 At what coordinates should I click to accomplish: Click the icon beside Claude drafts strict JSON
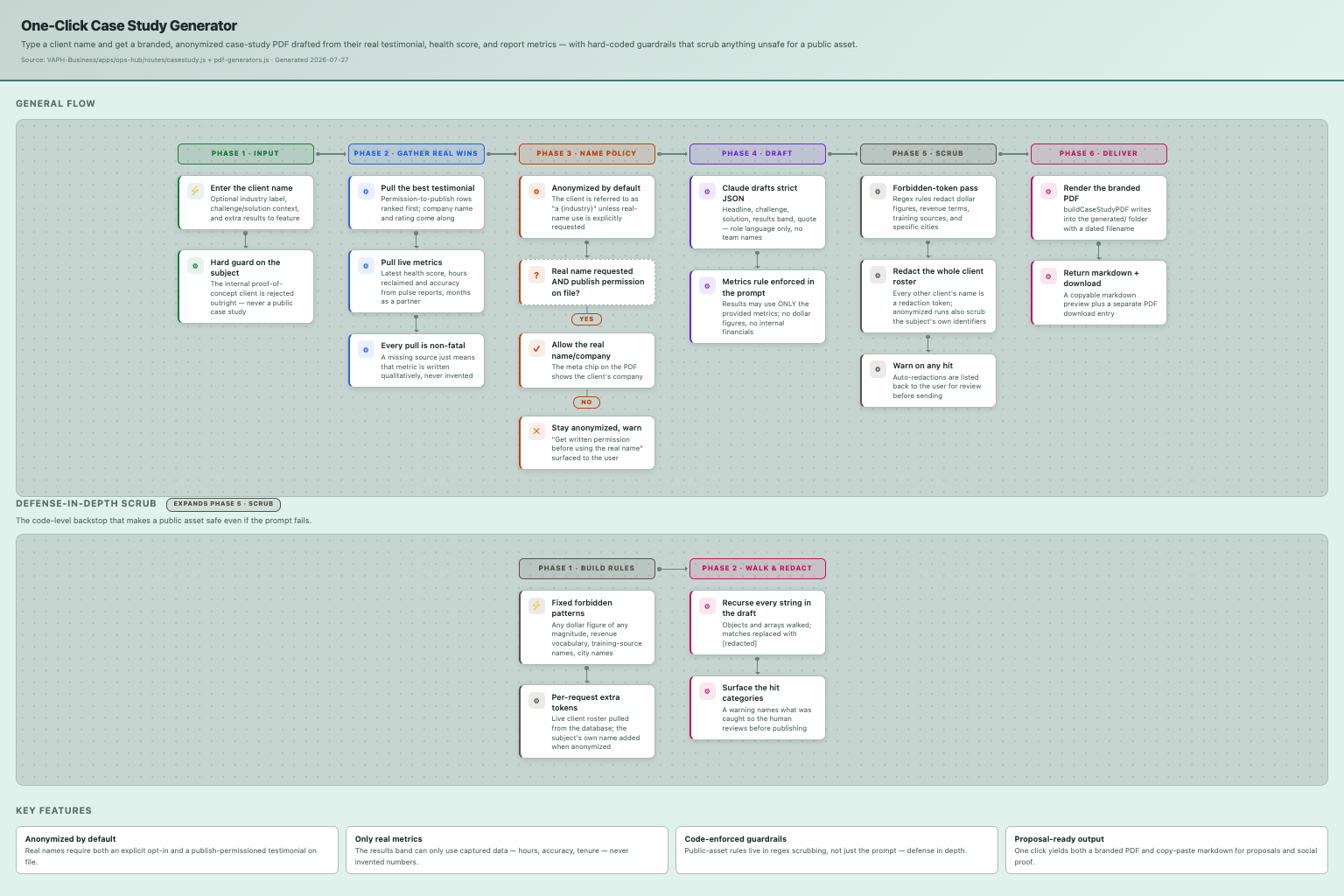(x=707, y=191)
